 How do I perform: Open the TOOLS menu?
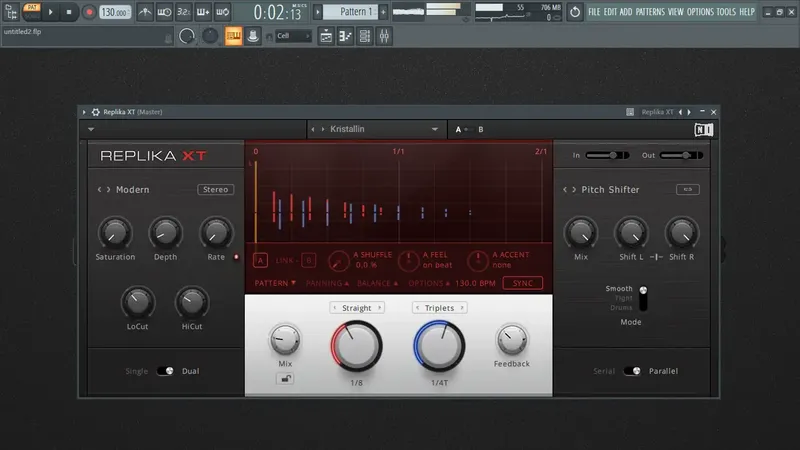(x=726, y=12)
